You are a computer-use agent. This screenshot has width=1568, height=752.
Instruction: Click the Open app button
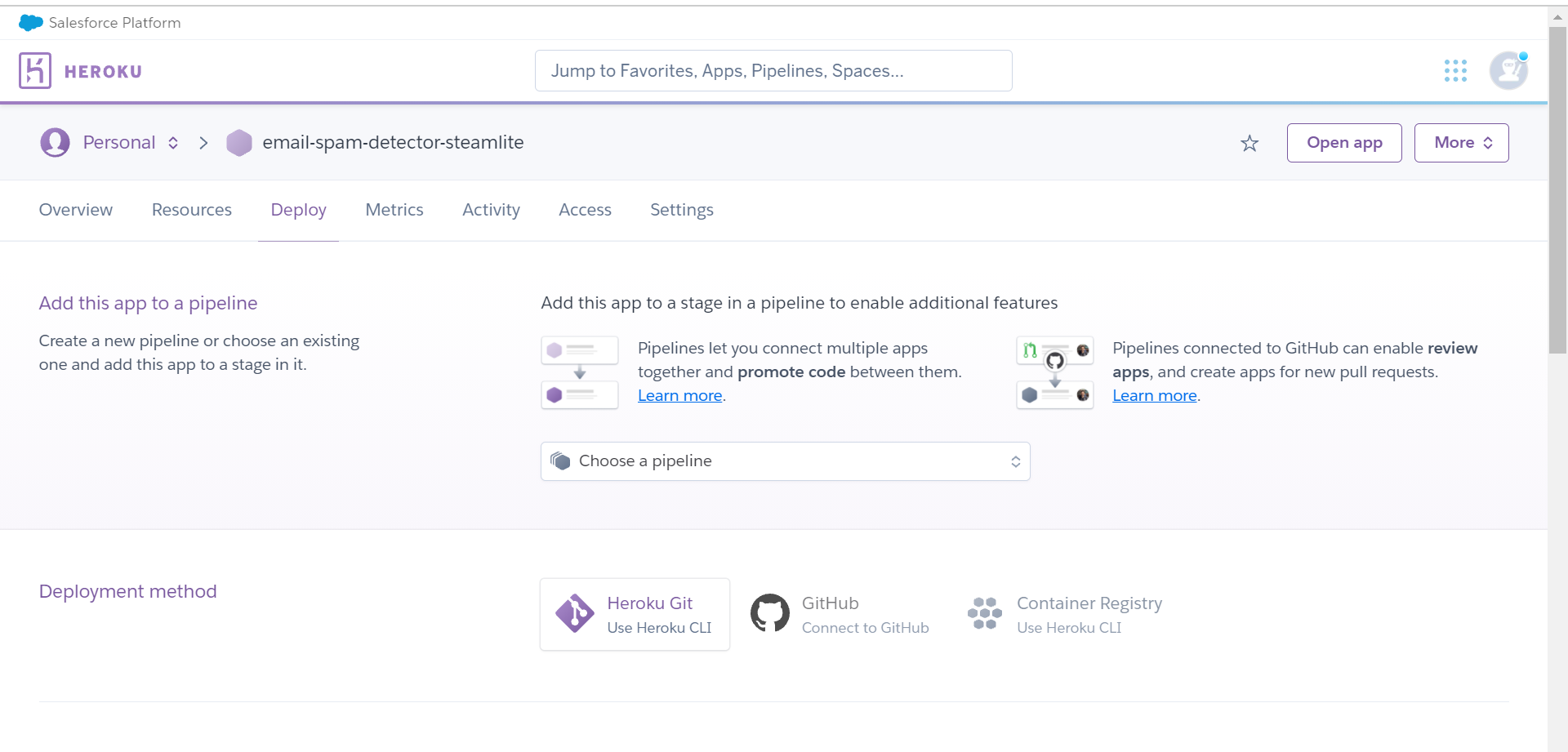coord(1343,142)
